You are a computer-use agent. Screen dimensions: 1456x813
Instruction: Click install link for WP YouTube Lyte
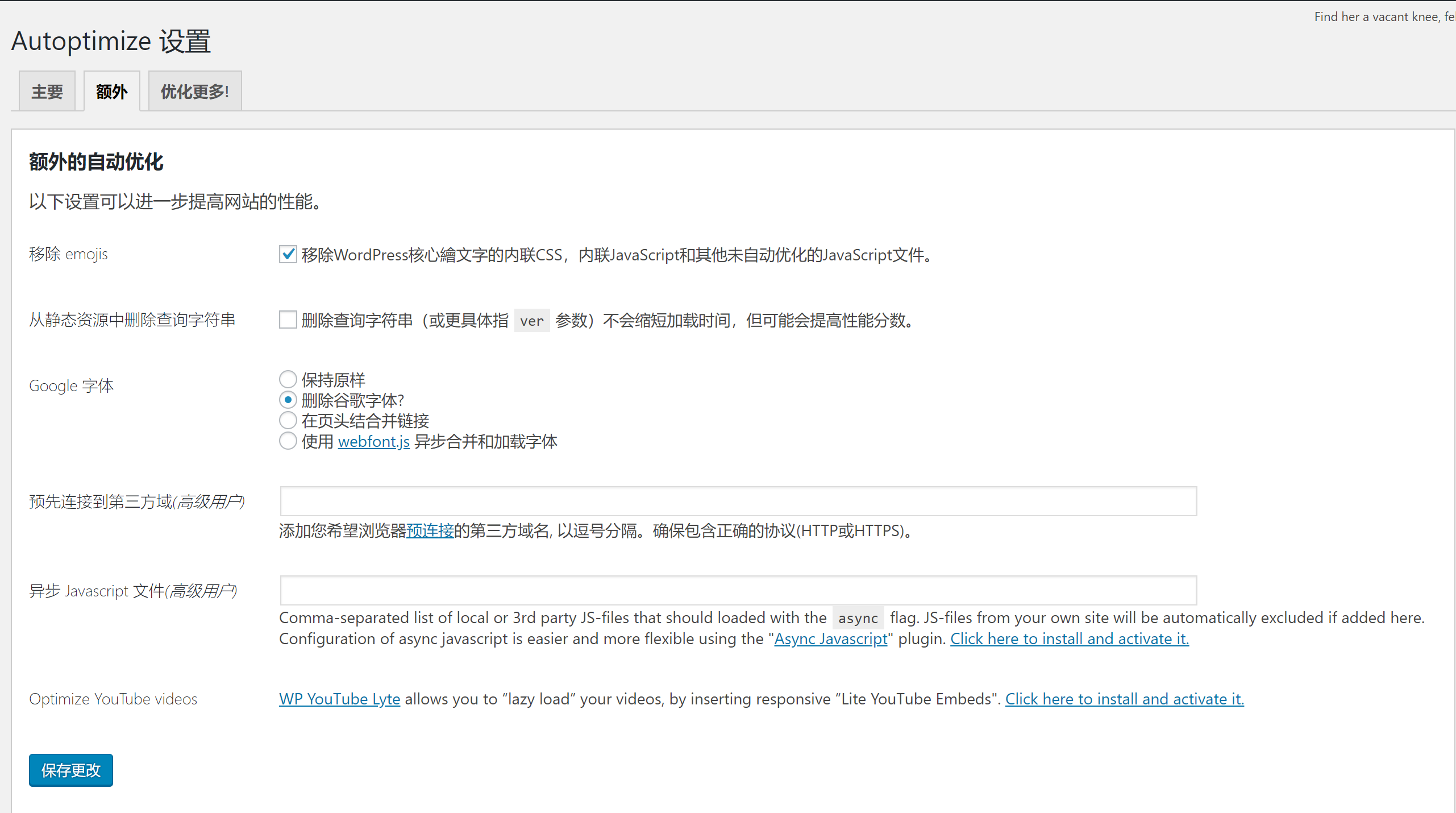(x=1125, y=699)
